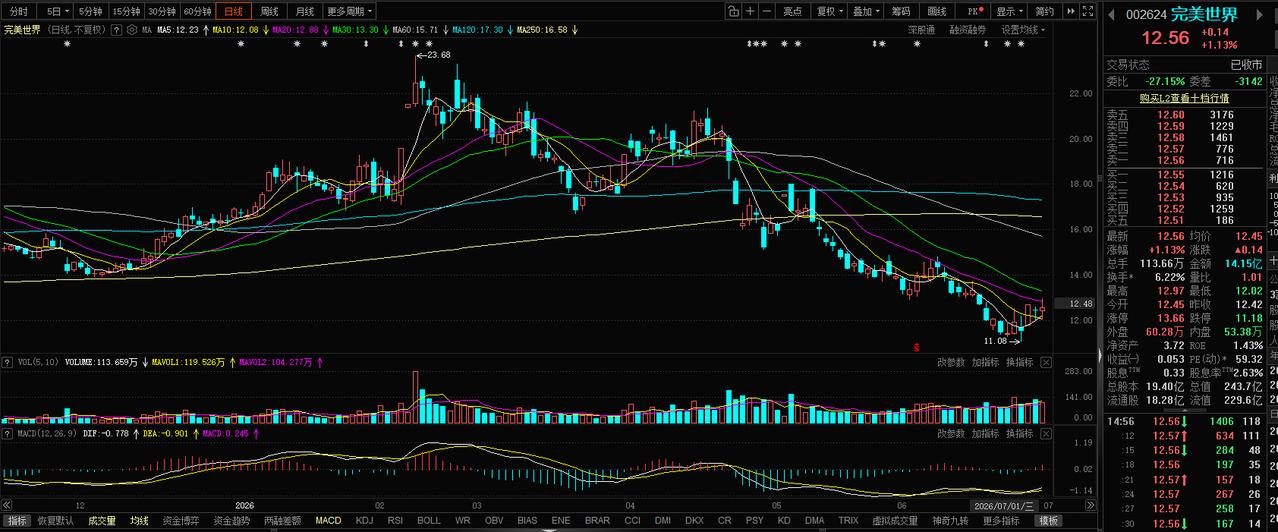The image size is (1278, 532).
Task: Click 画线 drawing button
Action: (936, 11)
